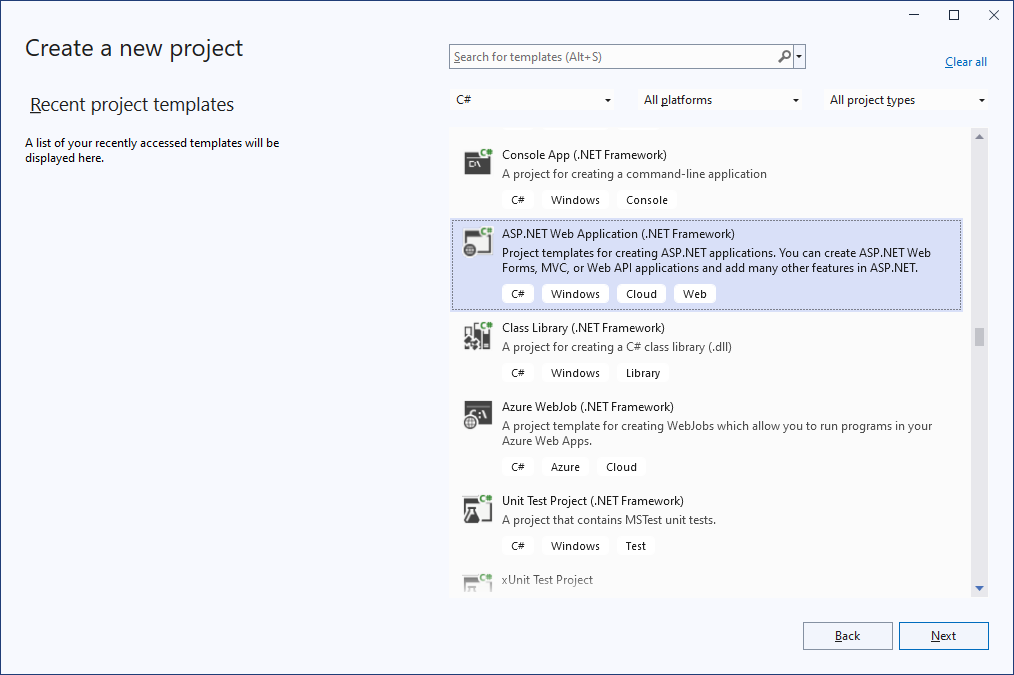
Task: Click the Console App template icon
Action: point(478,162)
